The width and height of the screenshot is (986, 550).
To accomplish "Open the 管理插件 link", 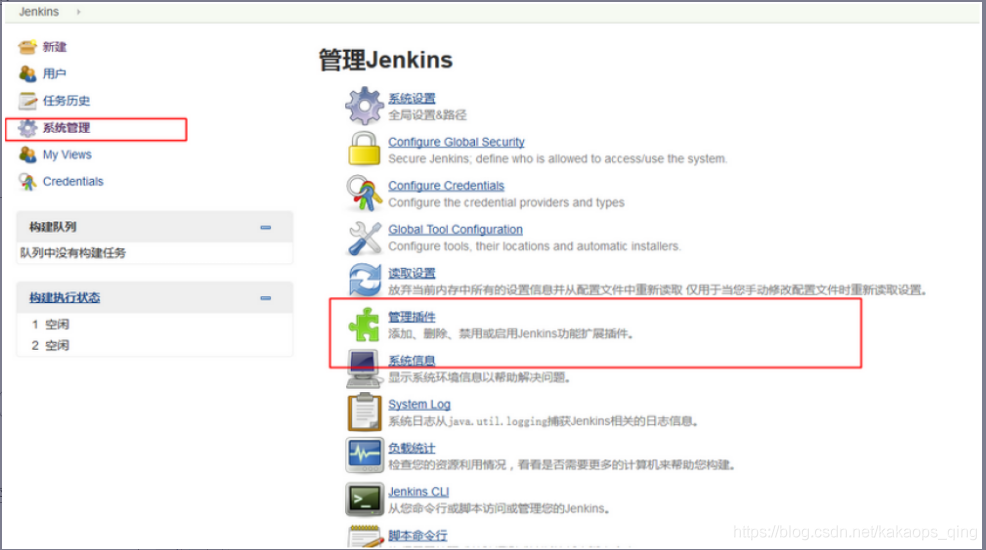I will (412, 317).
